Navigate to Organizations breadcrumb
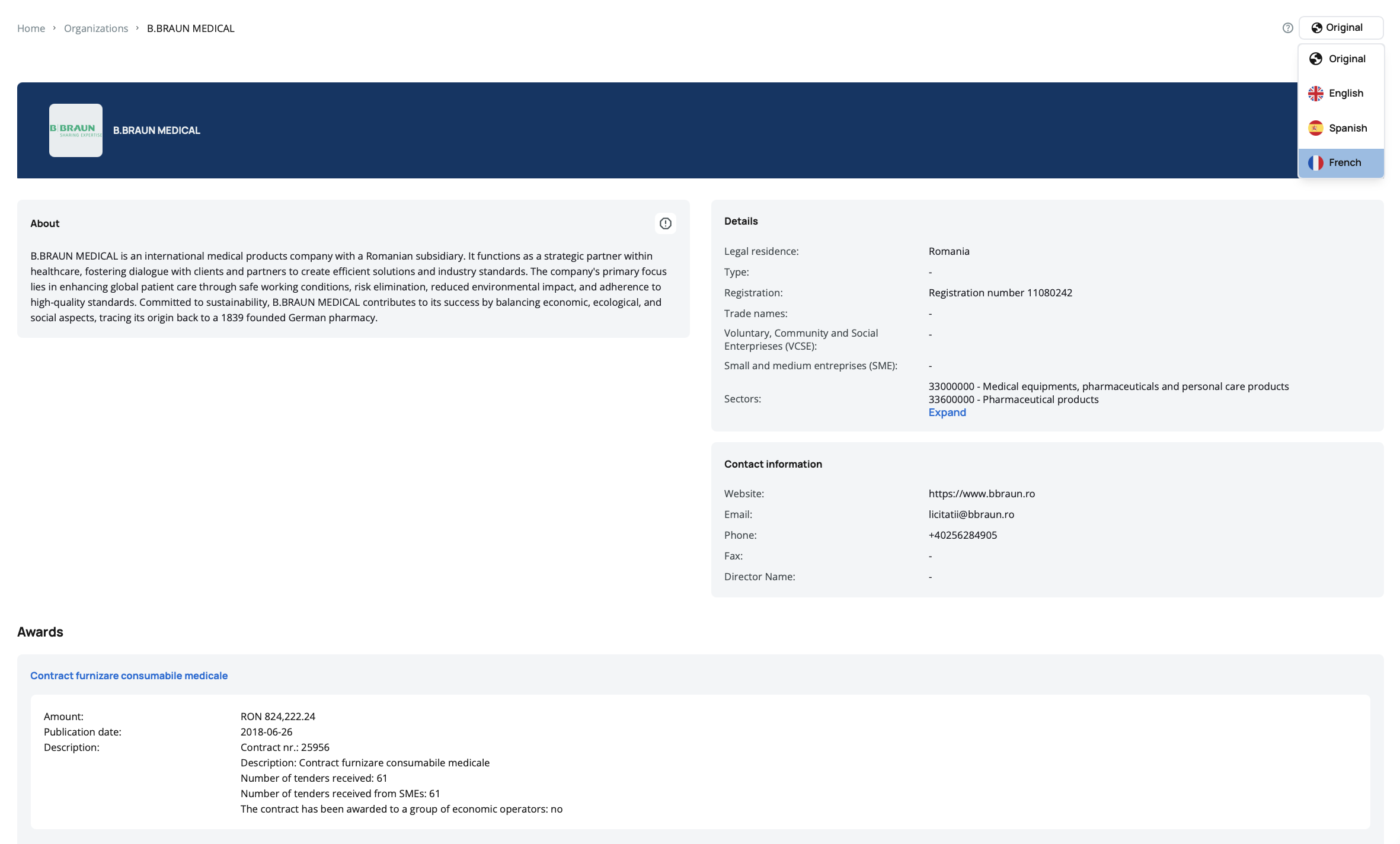Viewport: 1400px width, 844px height. (x=96, y=28)
